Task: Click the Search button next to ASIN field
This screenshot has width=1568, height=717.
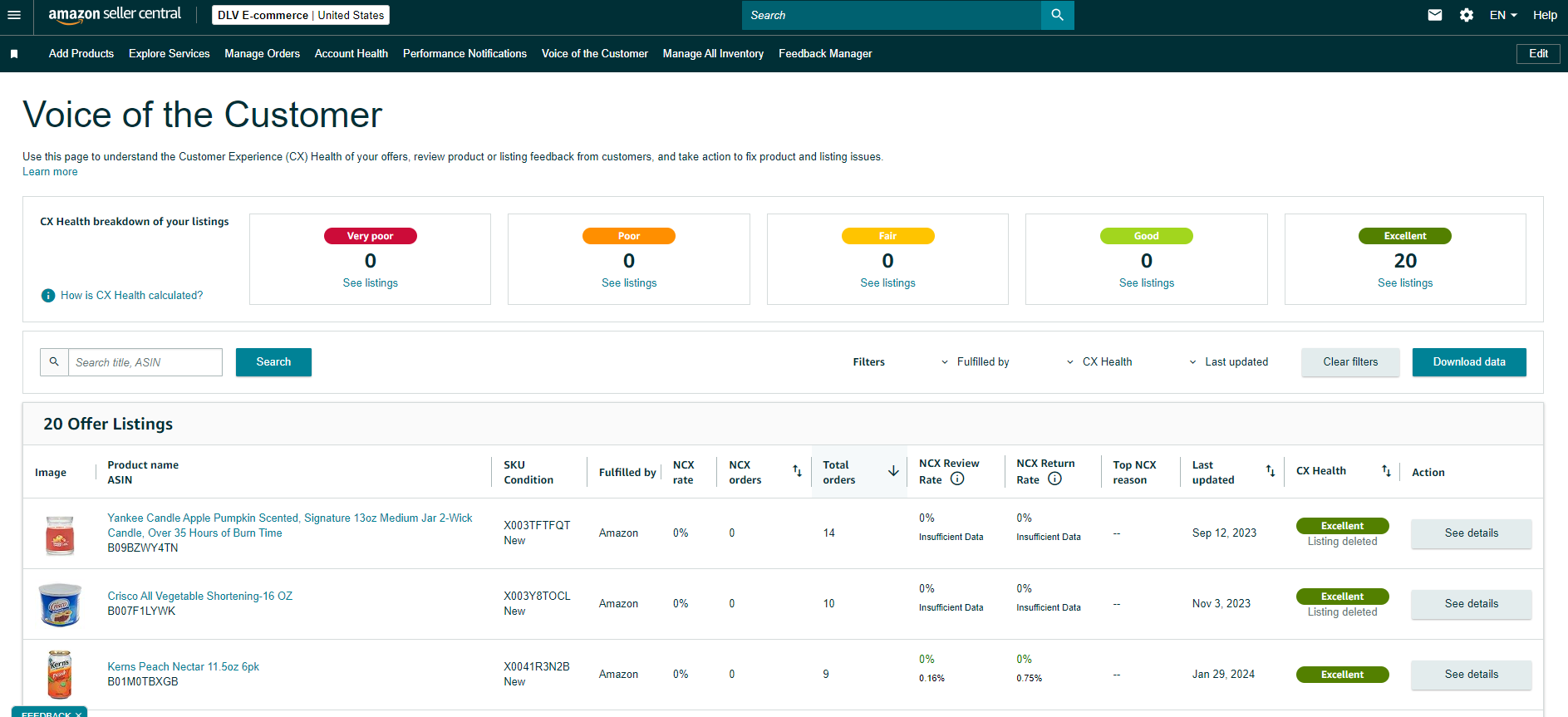Action: coord(273,362)
